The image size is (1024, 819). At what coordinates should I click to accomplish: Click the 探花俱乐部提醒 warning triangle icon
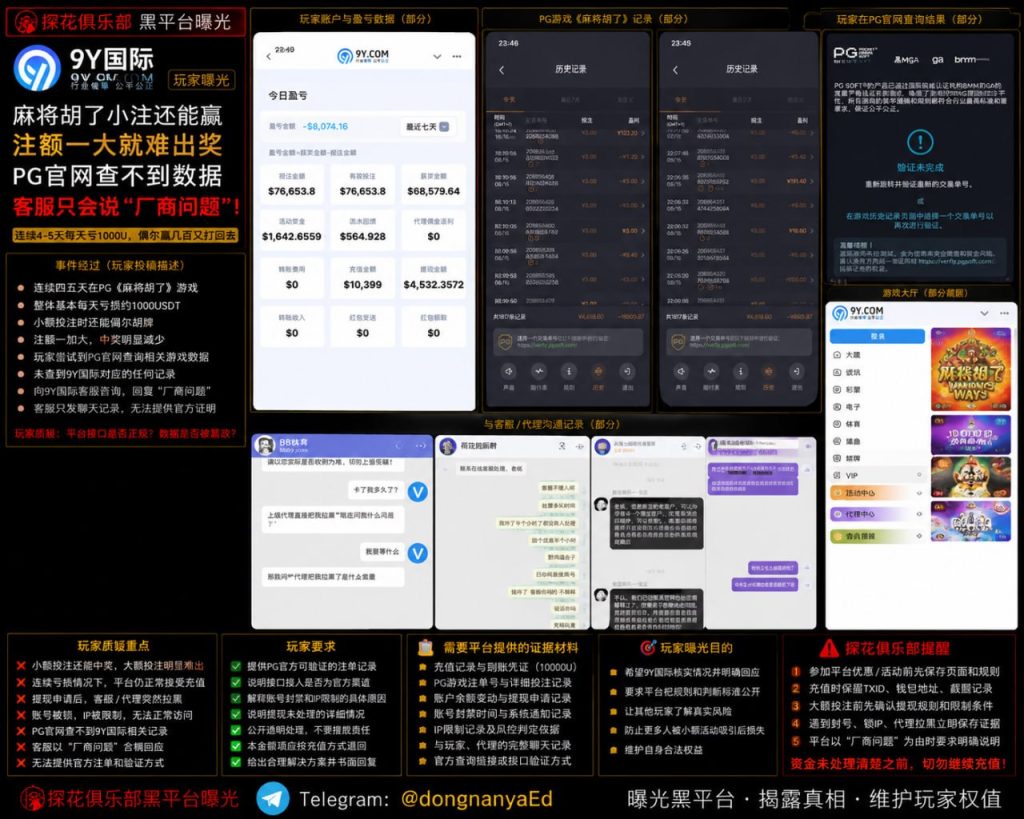(829, 649)
